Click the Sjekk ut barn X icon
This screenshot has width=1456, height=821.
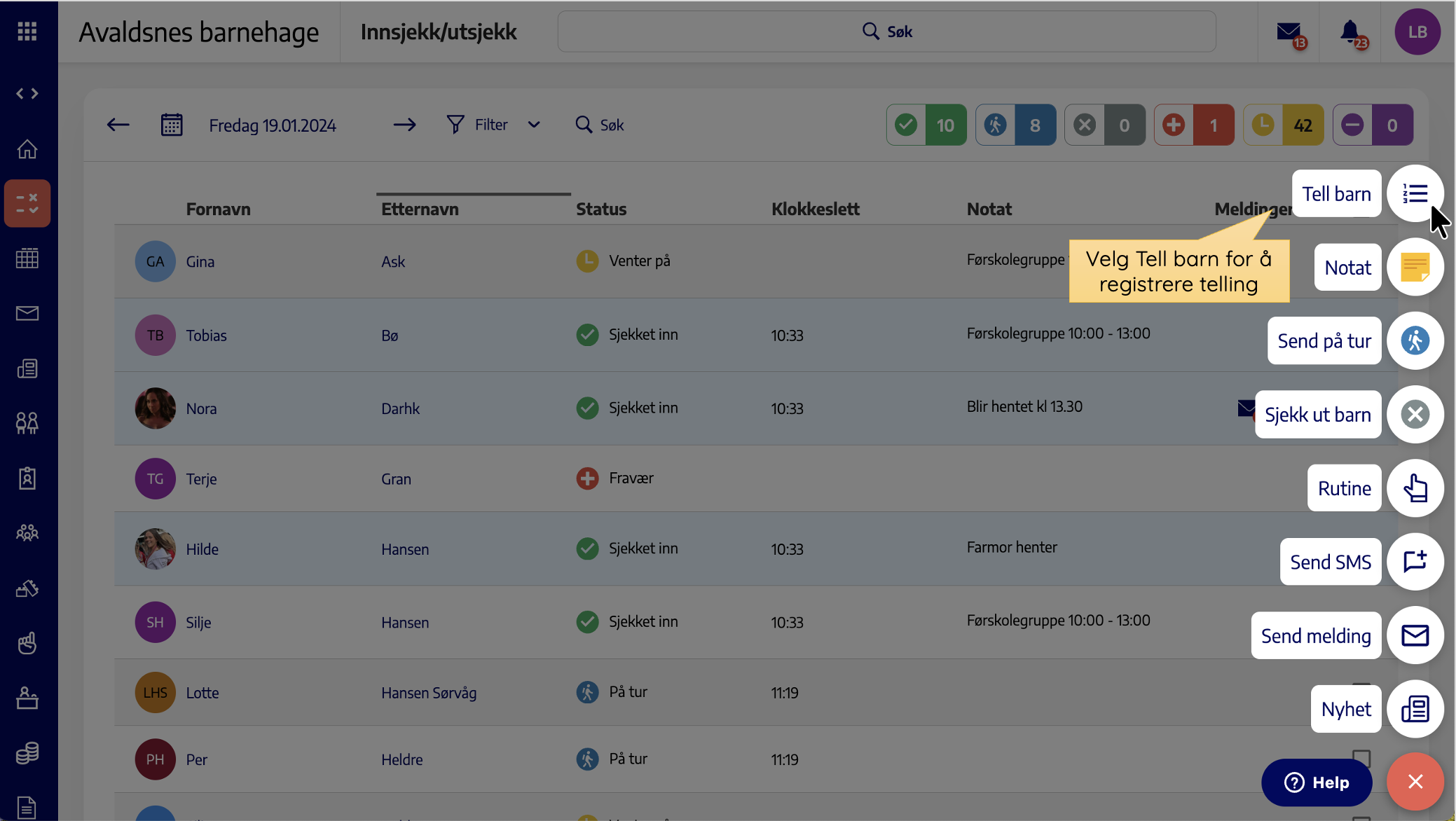[1415, 415]
